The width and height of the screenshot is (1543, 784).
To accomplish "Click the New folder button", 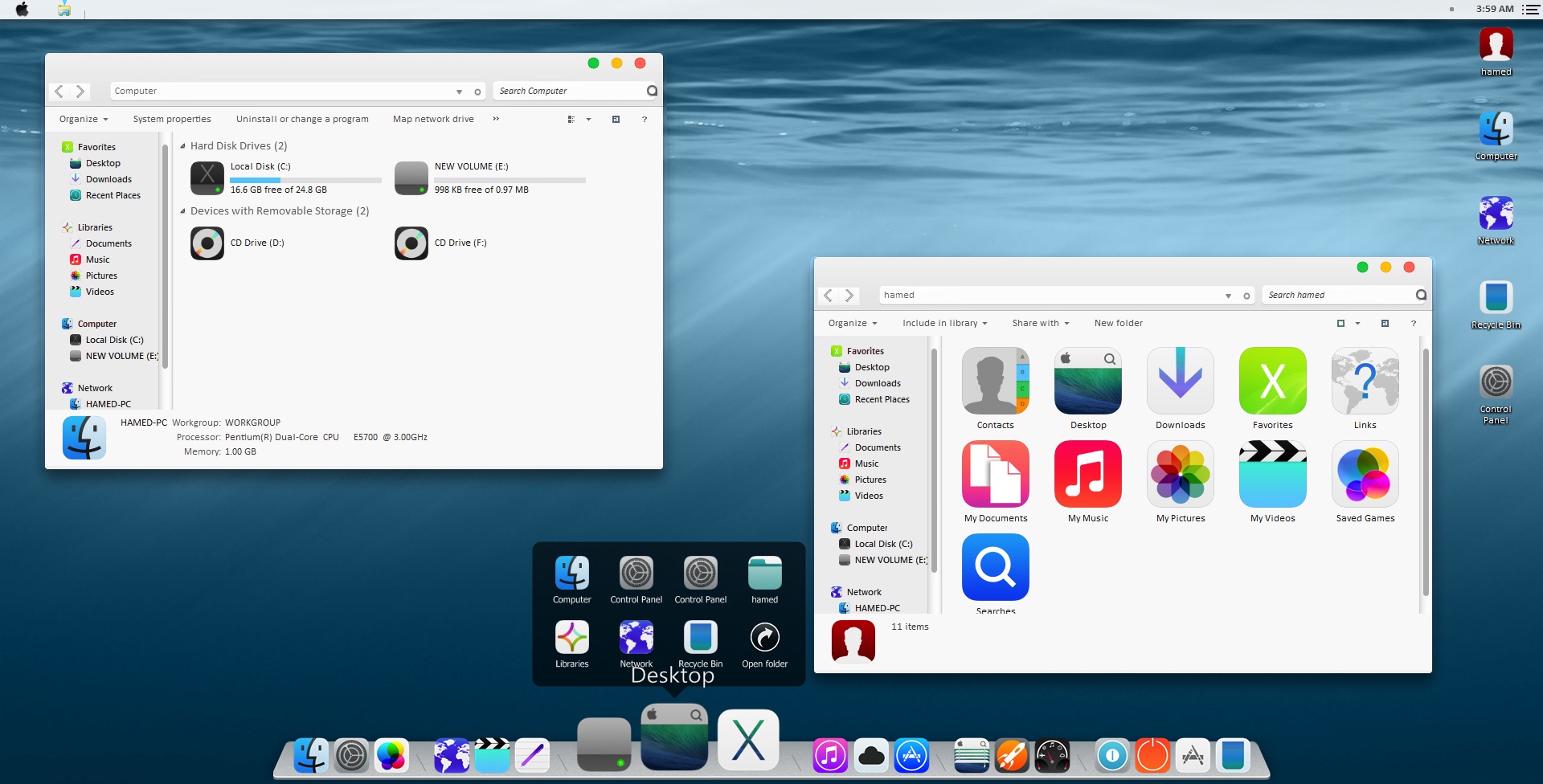I will pyautogui.click(x=1118, y=324).
